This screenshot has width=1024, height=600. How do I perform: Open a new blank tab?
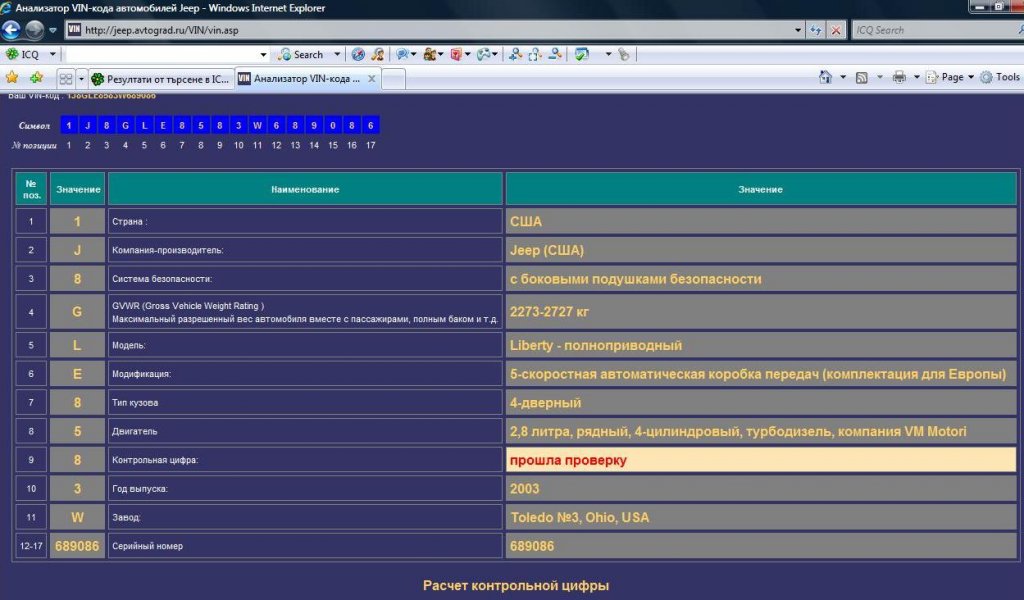coord(393,79)
